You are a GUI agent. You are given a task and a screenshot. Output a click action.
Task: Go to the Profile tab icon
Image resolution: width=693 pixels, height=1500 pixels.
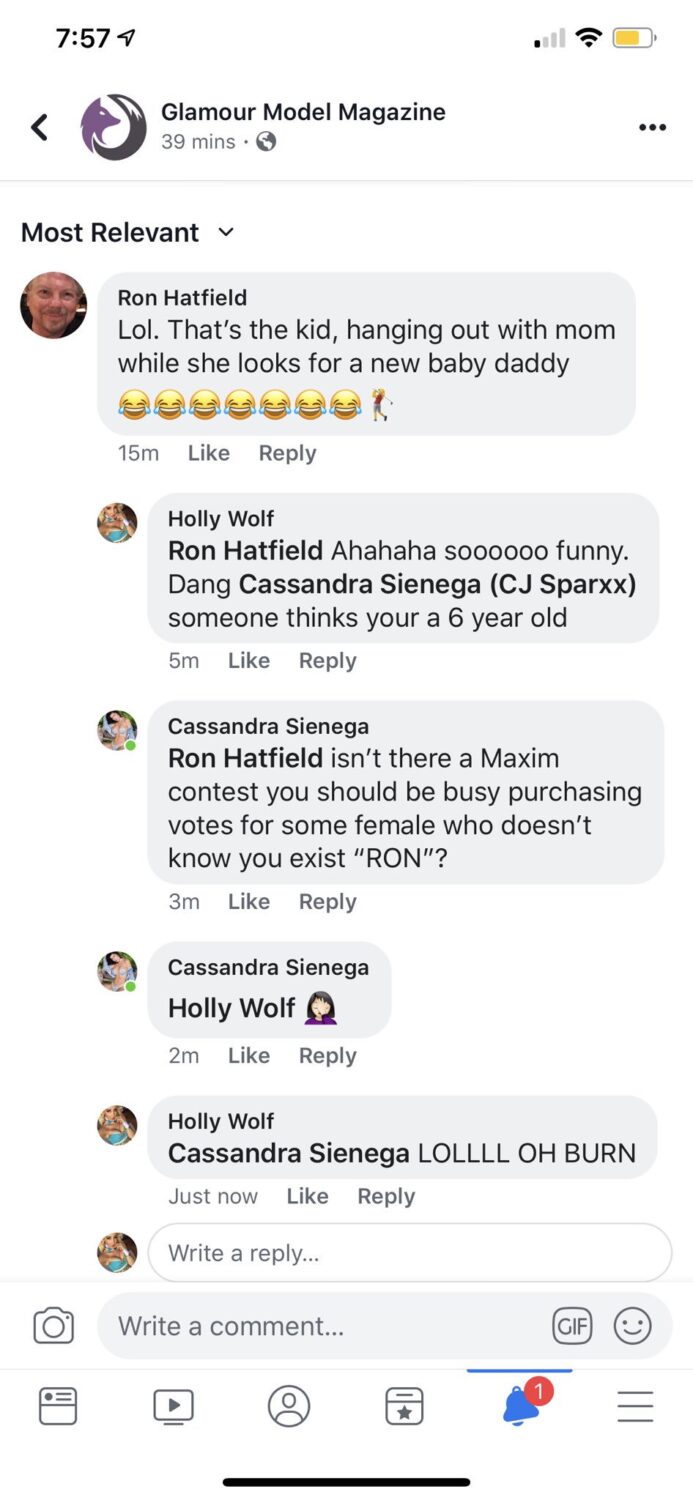pos(289,1406)
